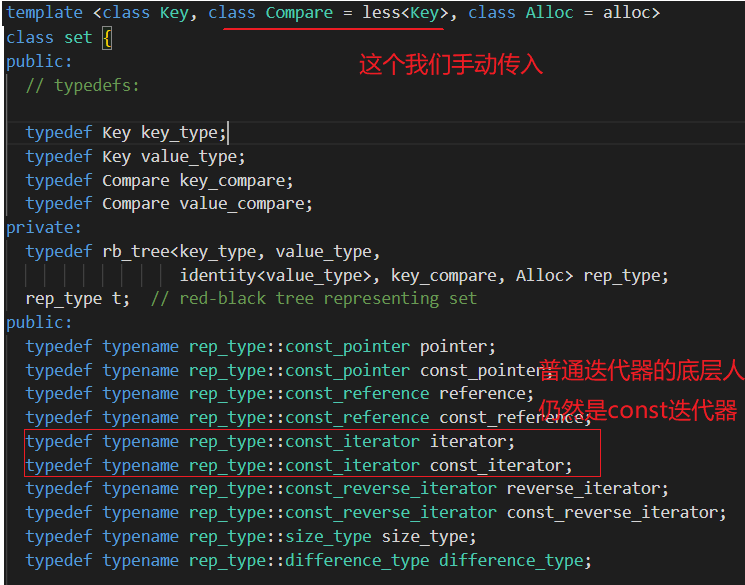745x585 pixels.
Task: Click the "rep_type::difference_type difference_type;" typedef line
Action: (x=309, y=561)
